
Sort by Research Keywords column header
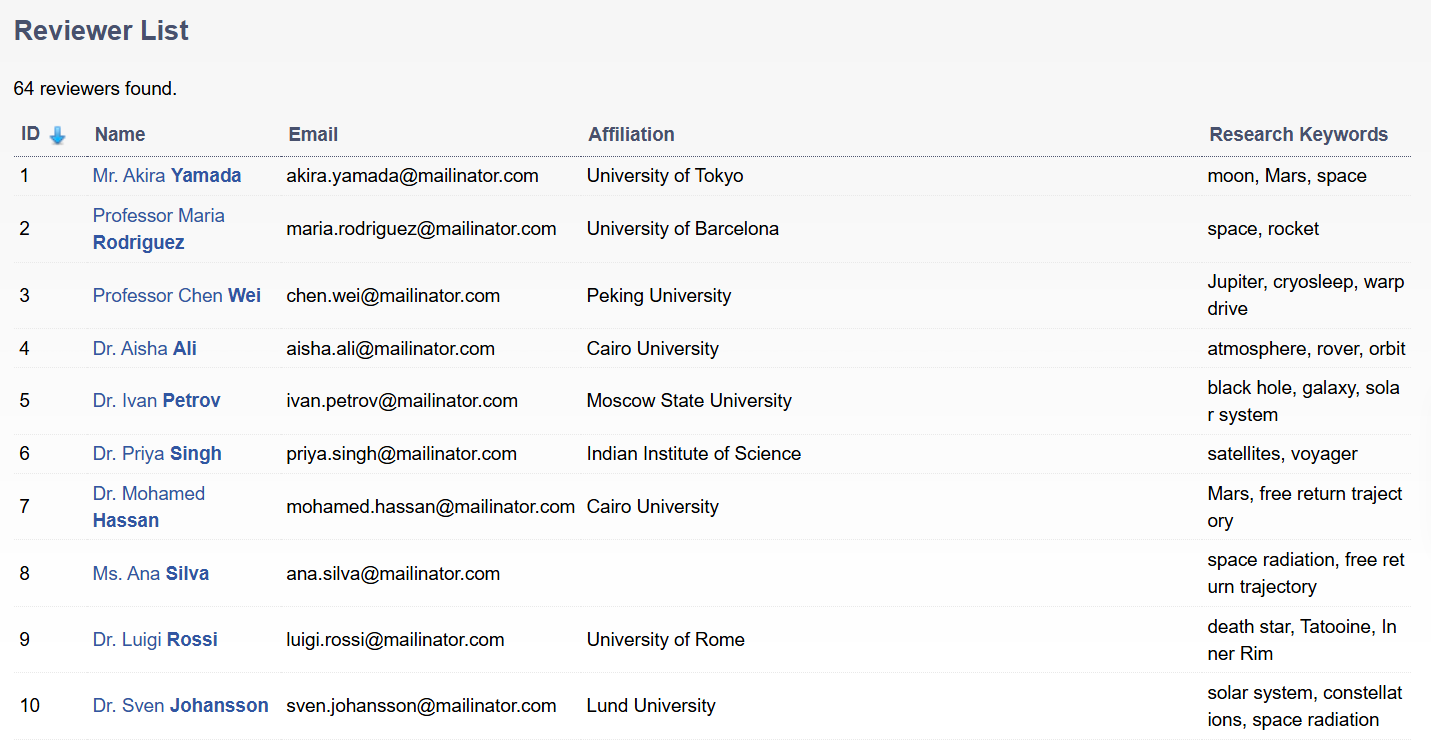tap(1298, 134)
